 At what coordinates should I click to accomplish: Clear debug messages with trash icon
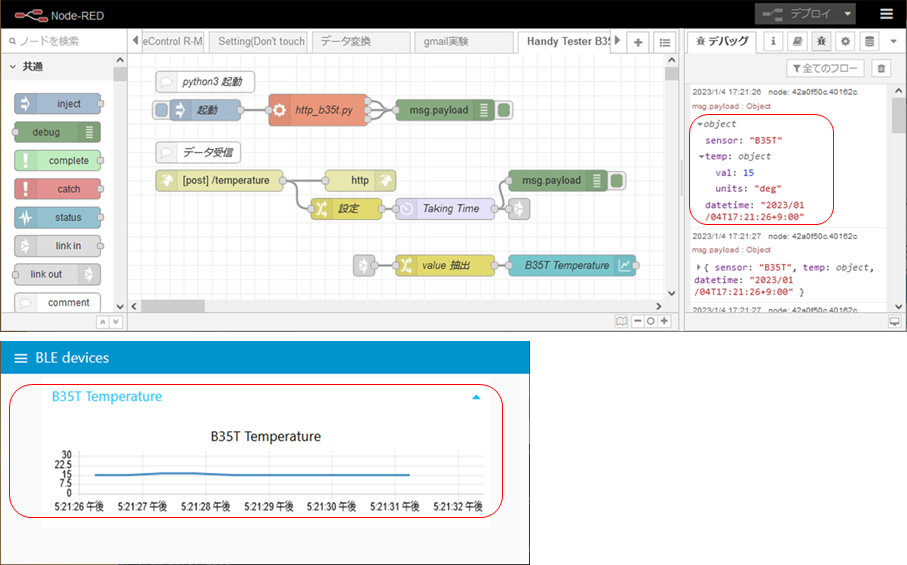point(880,68)
